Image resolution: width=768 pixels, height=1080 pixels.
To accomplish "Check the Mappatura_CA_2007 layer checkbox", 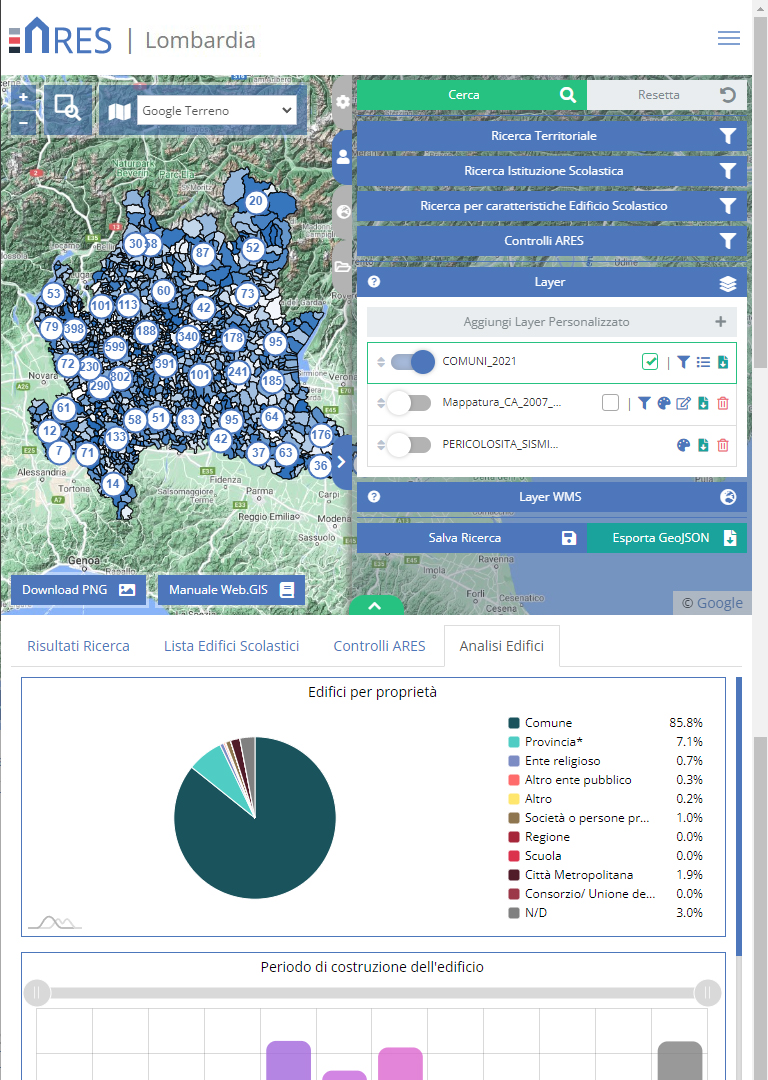I will pos(610,403).
